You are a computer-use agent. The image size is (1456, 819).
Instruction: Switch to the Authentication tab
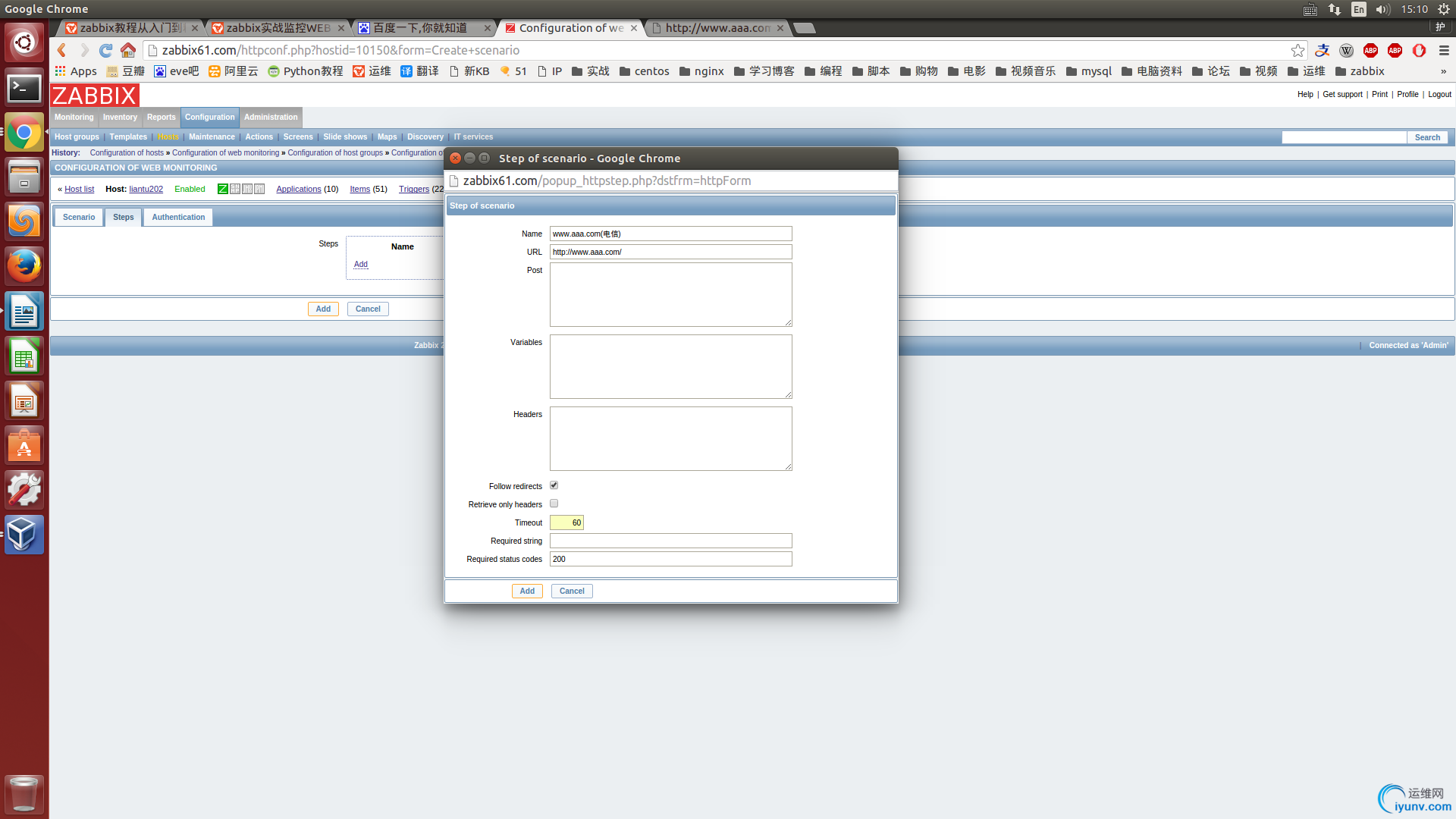(x=178, y=217)
